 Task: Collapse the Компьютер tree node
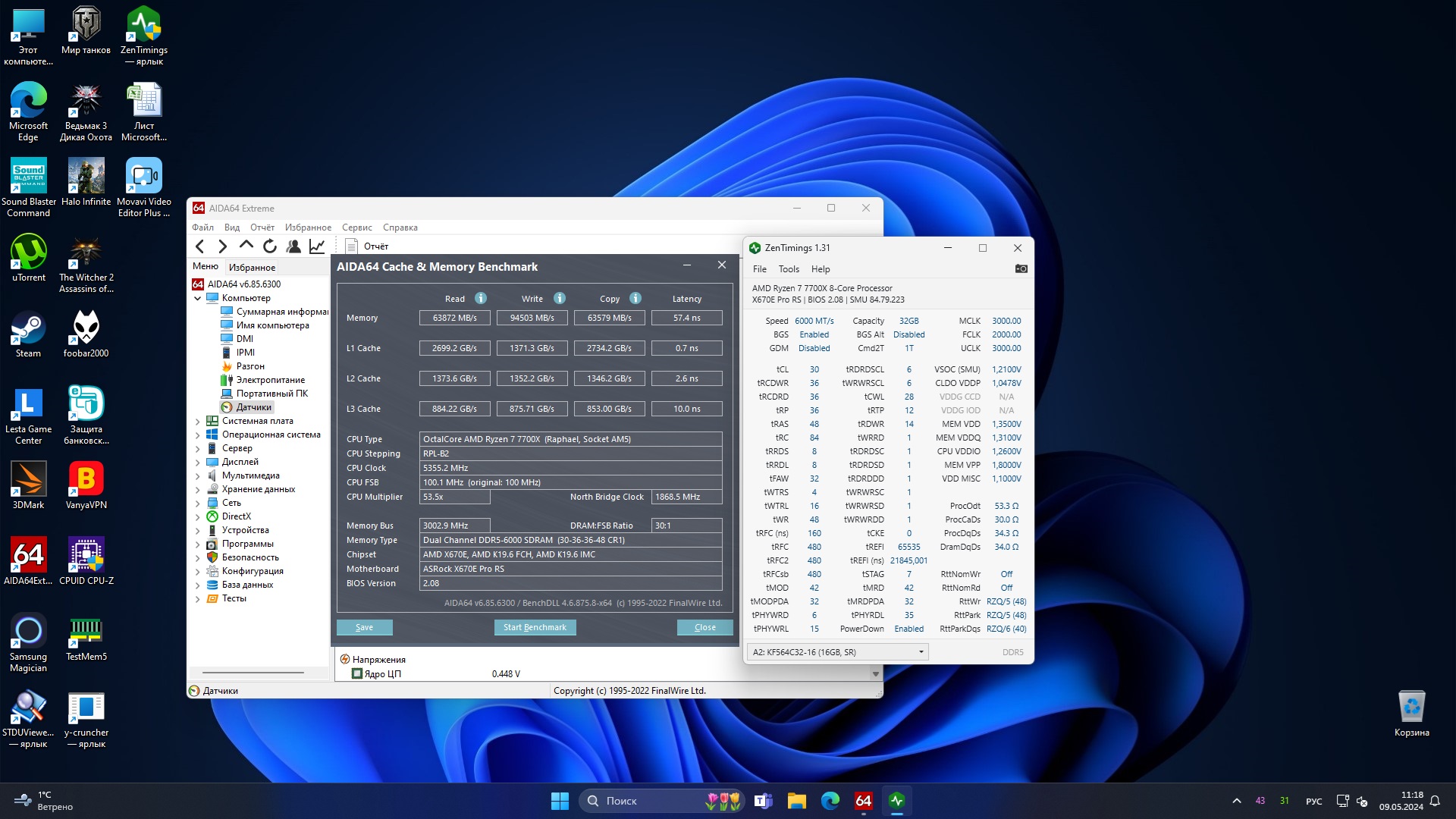point(198,298)
